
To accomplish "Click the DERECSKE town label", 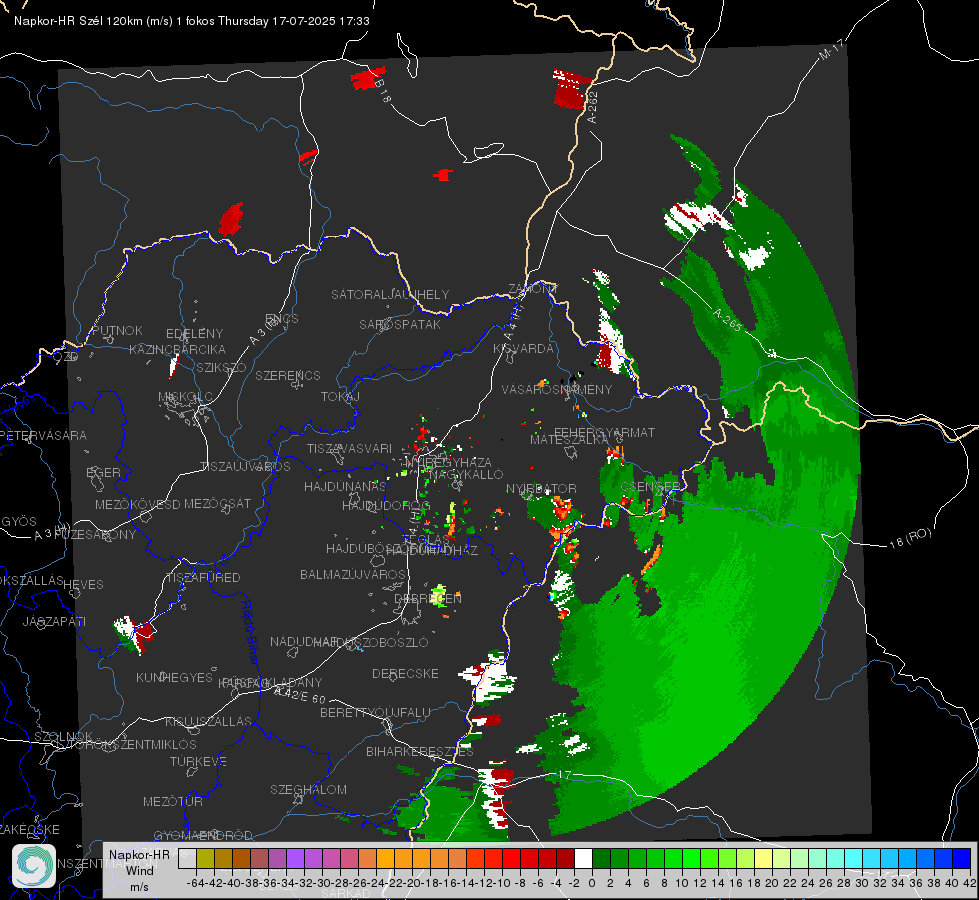I will (405, 673).
